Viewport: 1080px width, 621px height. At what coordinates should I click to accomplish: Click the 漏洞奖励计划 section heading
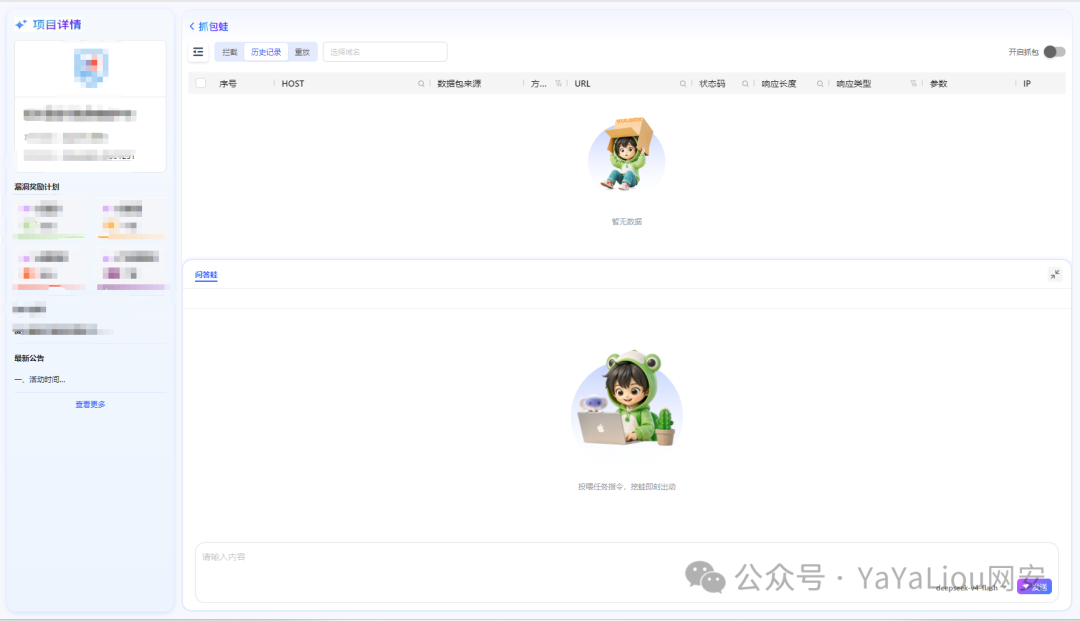37,187
